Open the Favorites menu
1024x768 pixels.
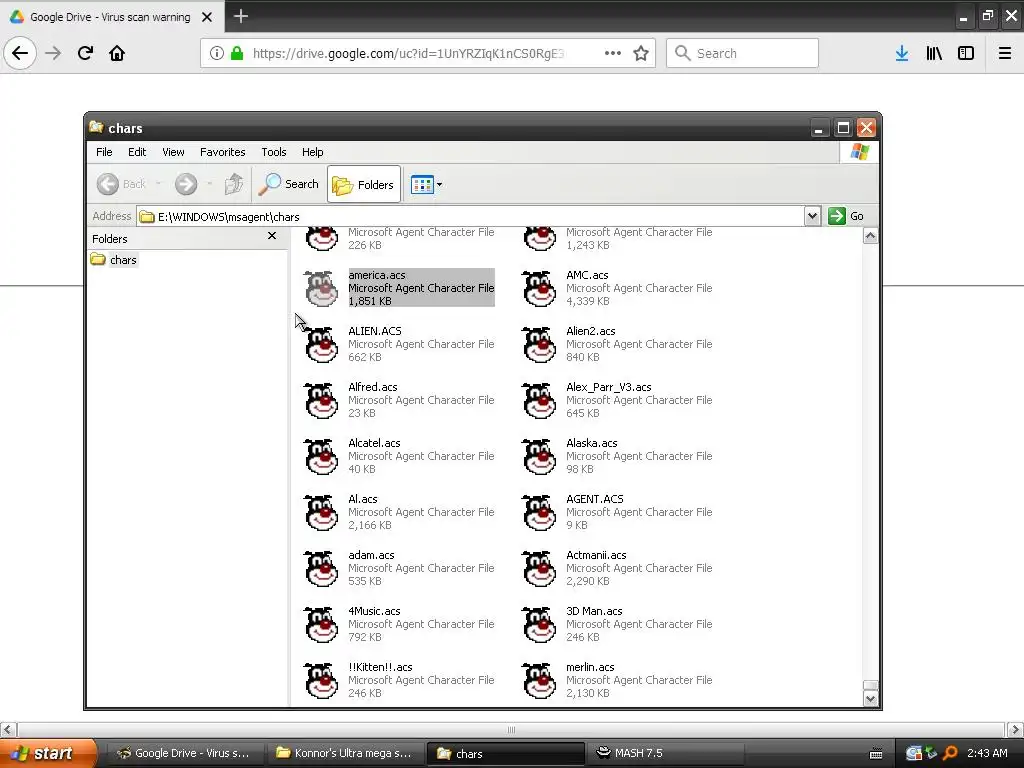pyautogui.click(x=223, y=152)
